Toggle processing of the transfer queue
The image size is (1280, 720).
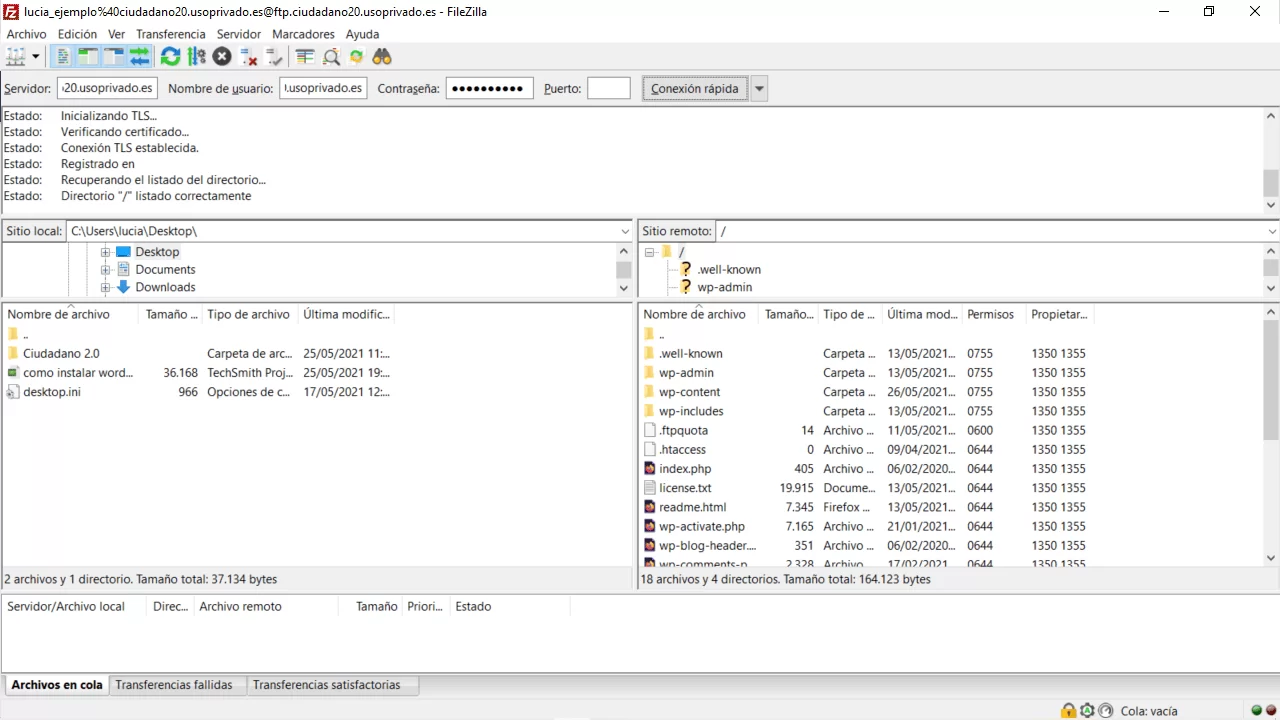(196, 57)
